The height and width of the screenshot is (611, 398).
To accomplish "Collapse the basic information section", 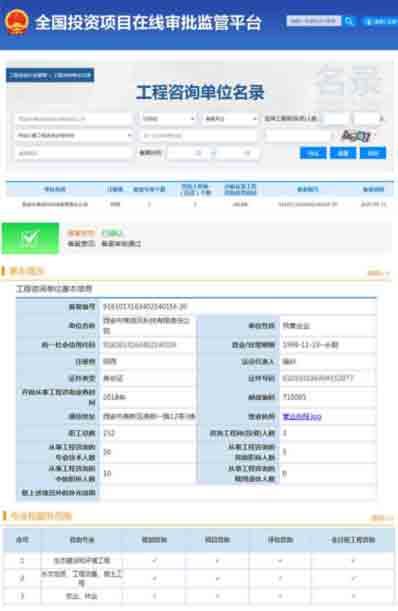I will pos(378,273).
